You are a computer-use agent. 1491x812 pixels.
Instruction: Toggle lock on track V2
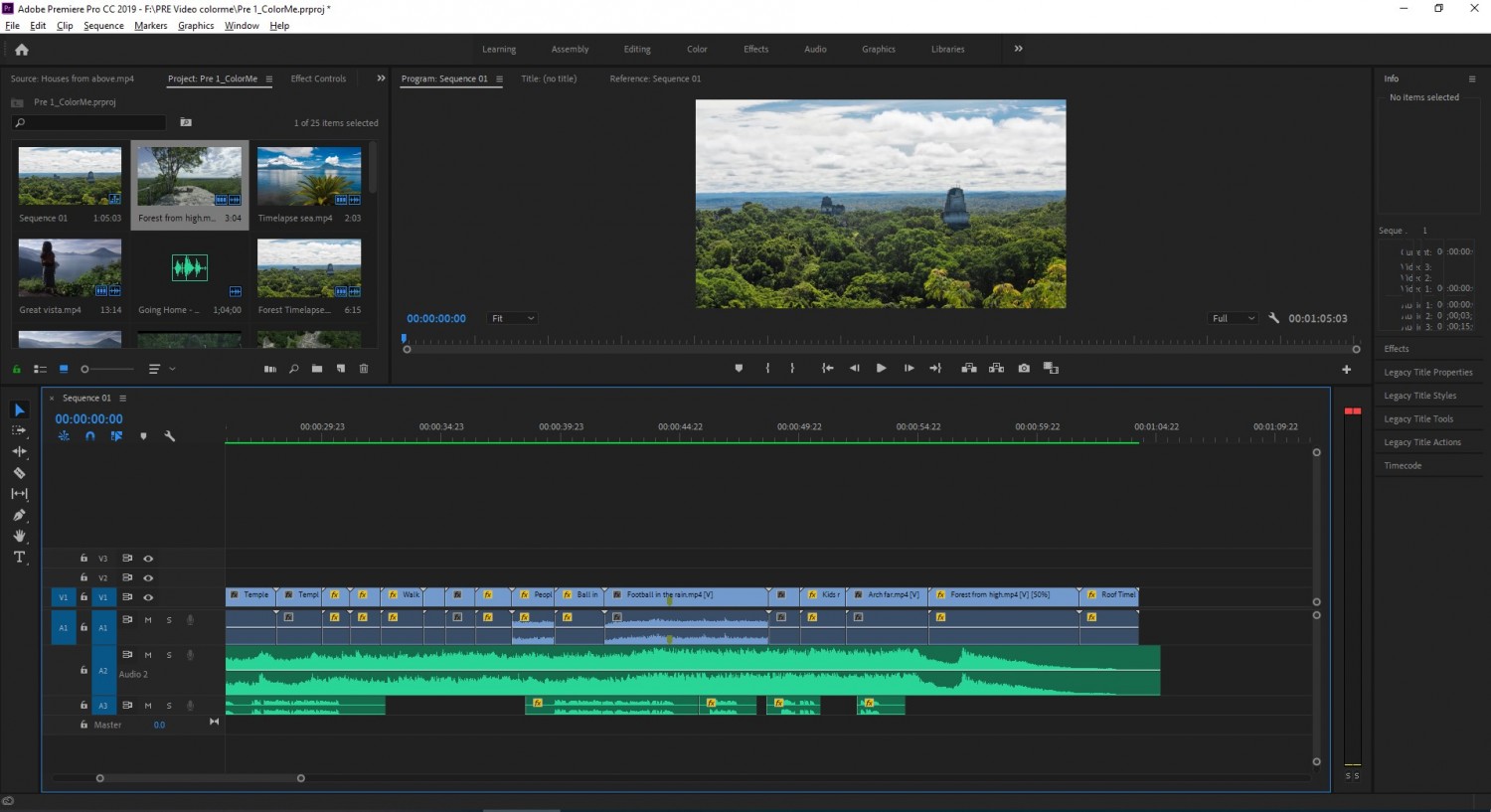pyautogui.click(x=83, y=577)
